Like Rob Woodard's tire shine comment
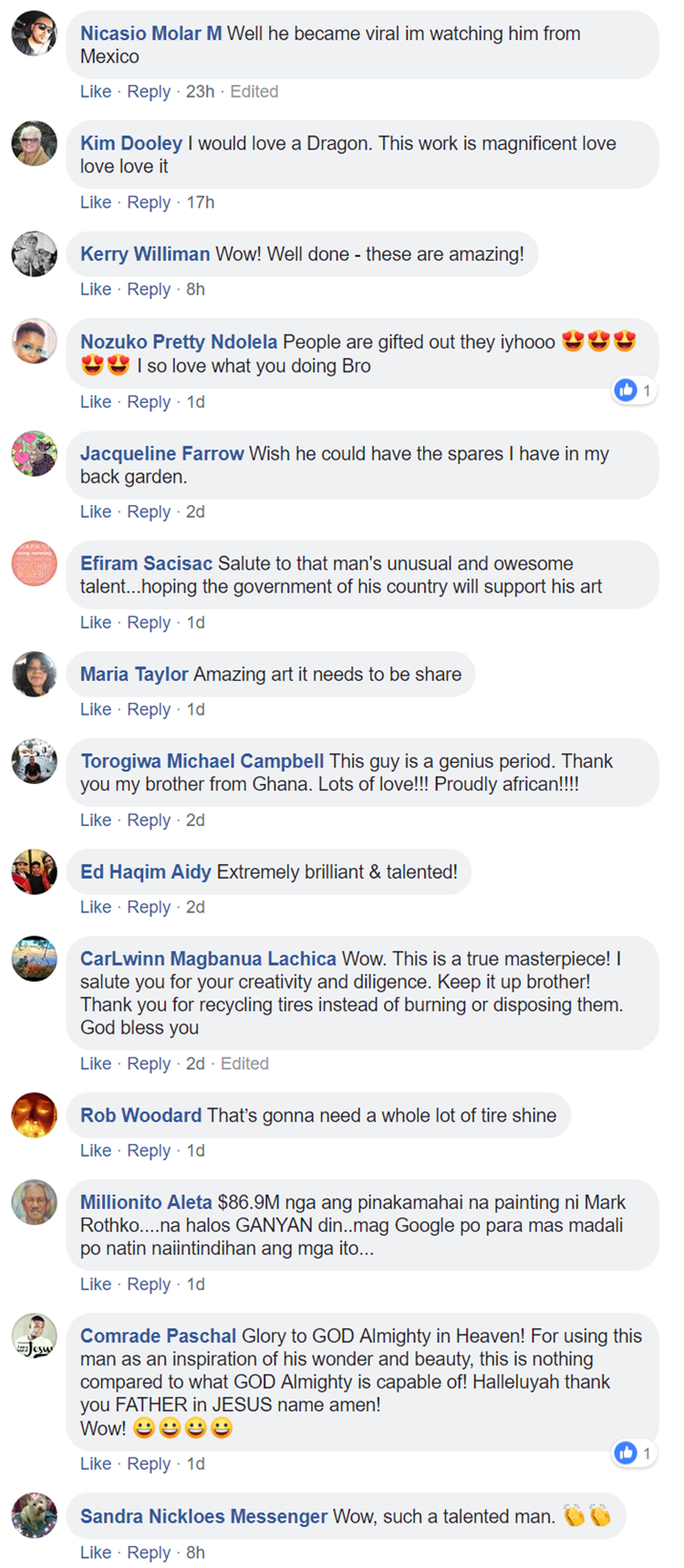Viewport: 684px width, 1568px height. 95,1150
